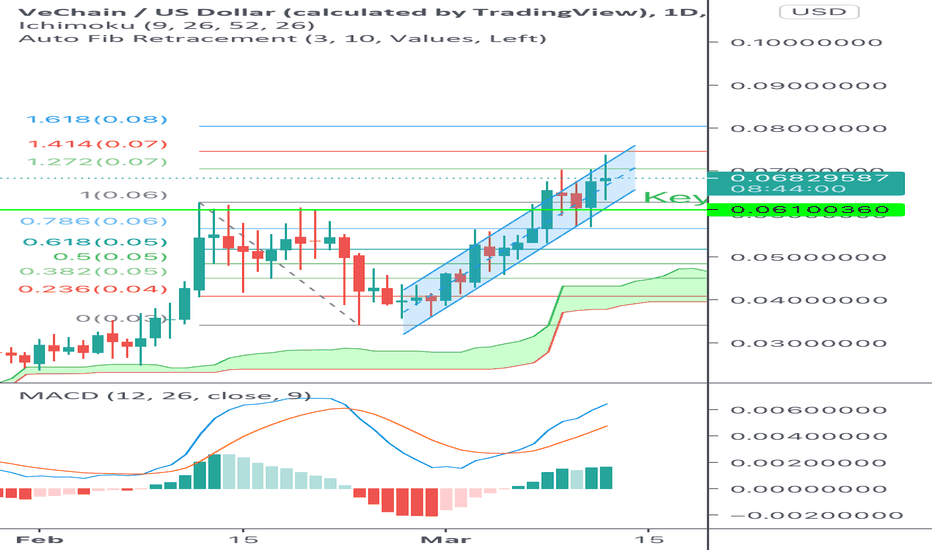Click the 1.272(0.07) Fib level label
Screen dimensions: 932x550
[97, 162]
